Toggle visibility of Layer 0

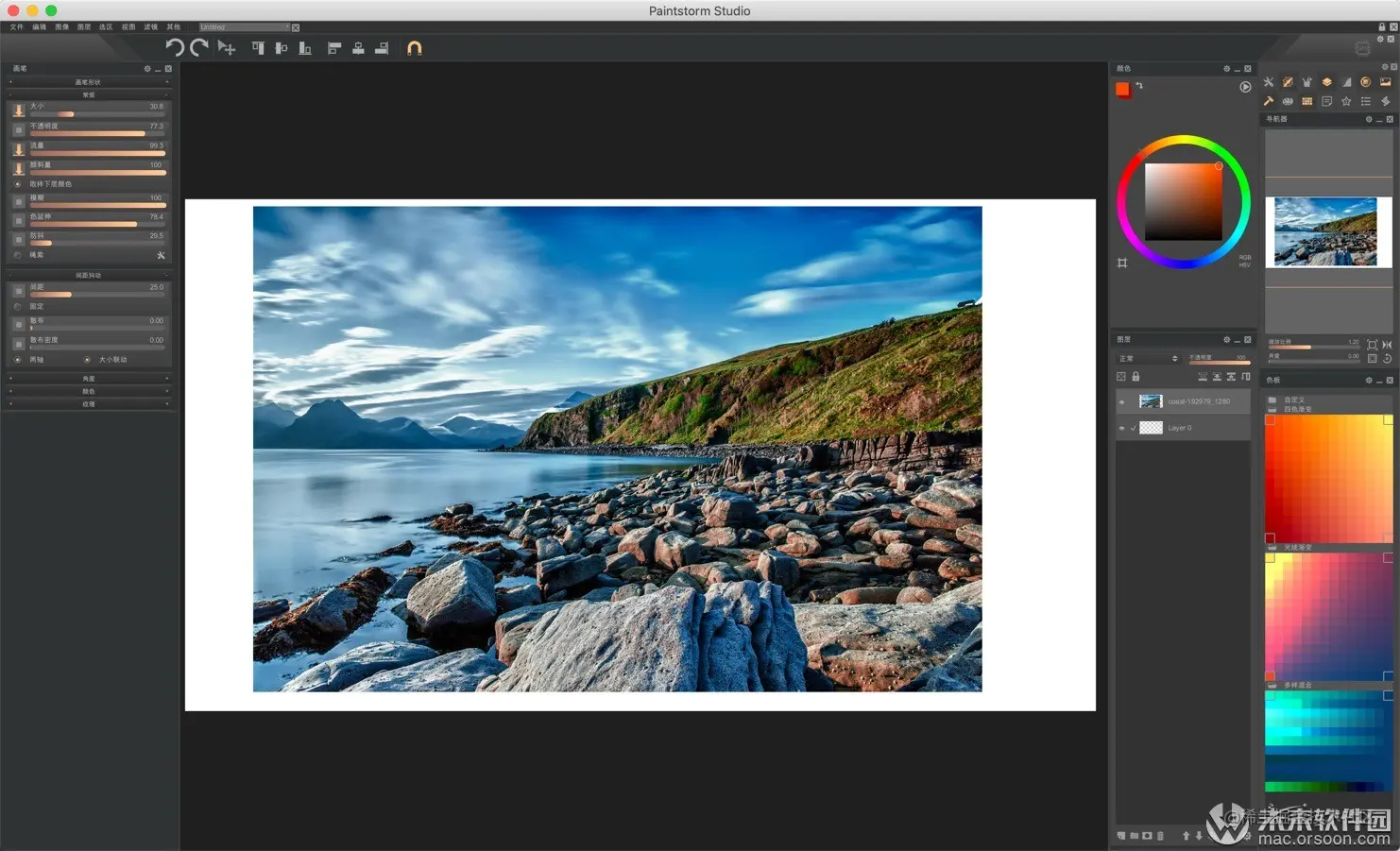(1122, 428)
